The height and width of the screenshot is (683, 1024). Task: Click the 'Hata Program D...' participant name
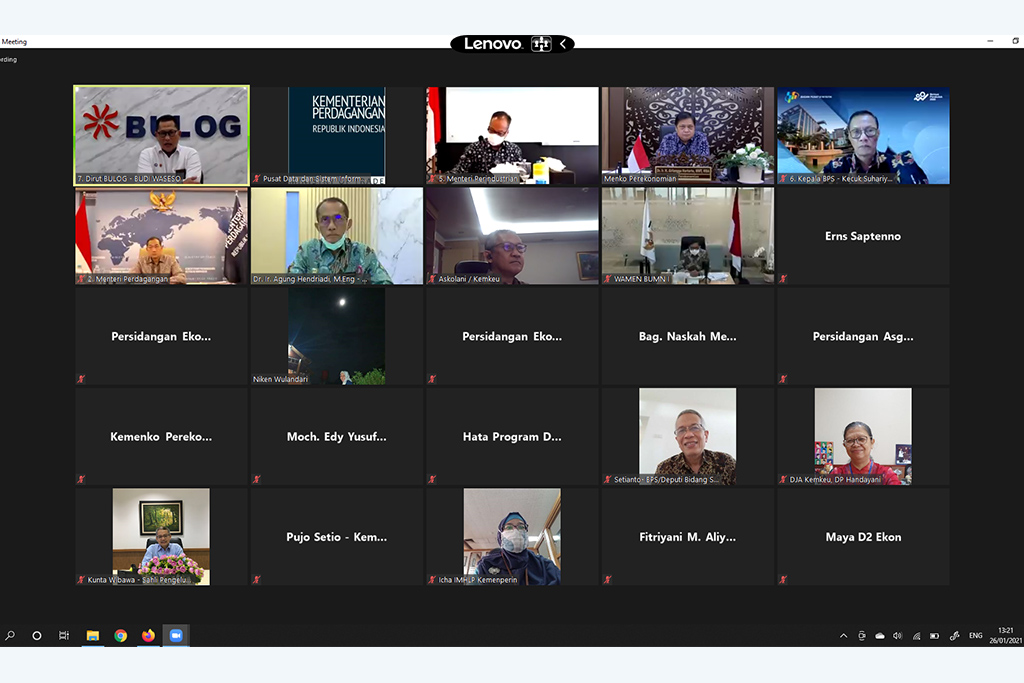coord(512,437)
